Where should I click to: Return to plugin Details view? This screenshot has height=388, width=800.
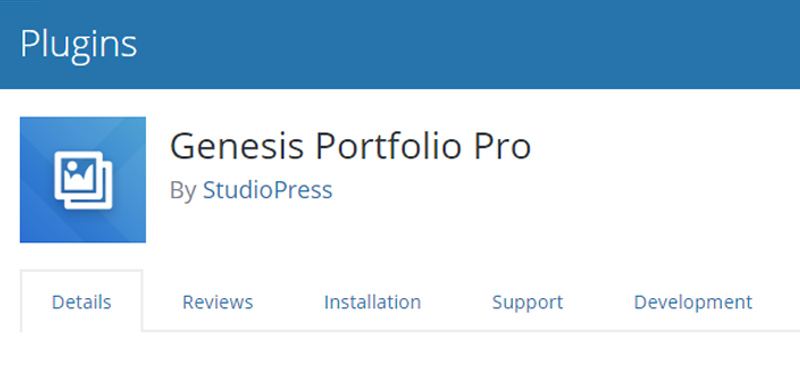point(82,302)
